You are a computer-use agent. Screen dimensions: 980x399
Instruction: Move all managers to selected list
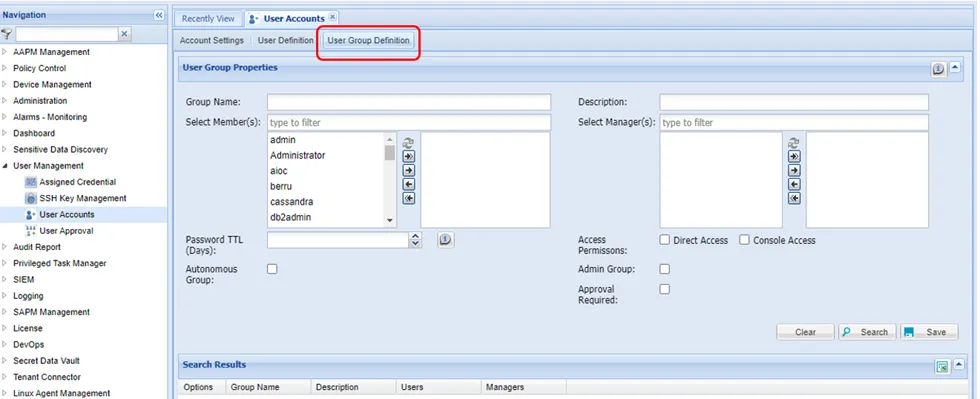794,156
